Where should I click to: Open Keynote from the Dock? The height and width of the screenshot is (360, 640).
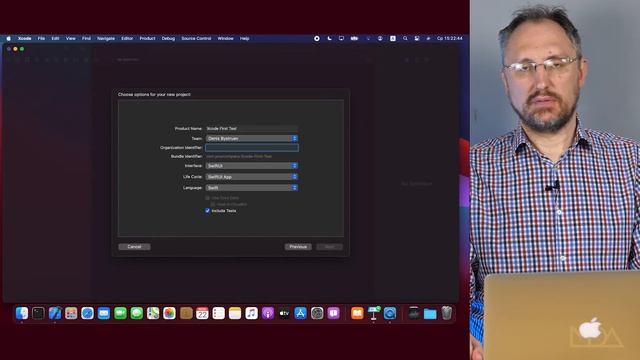coord(373,313)
